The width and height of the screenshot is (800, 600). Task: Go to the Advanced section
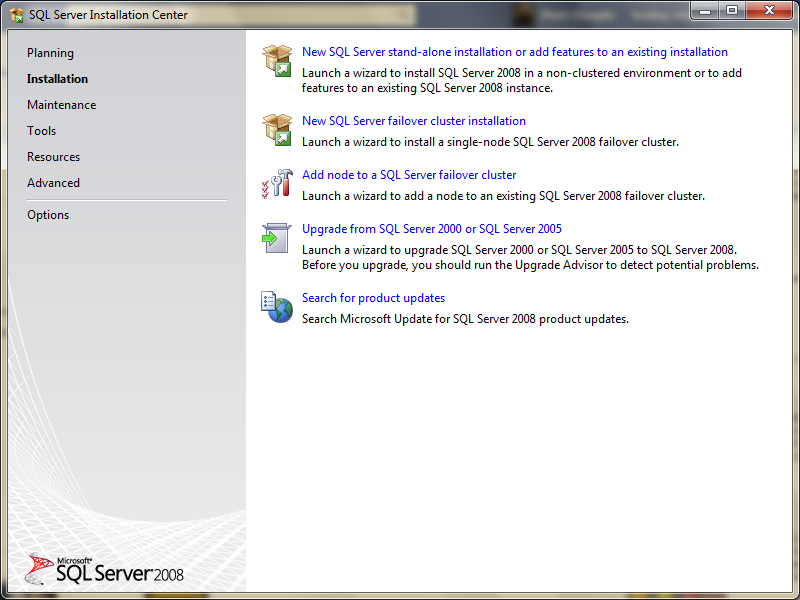53,182
